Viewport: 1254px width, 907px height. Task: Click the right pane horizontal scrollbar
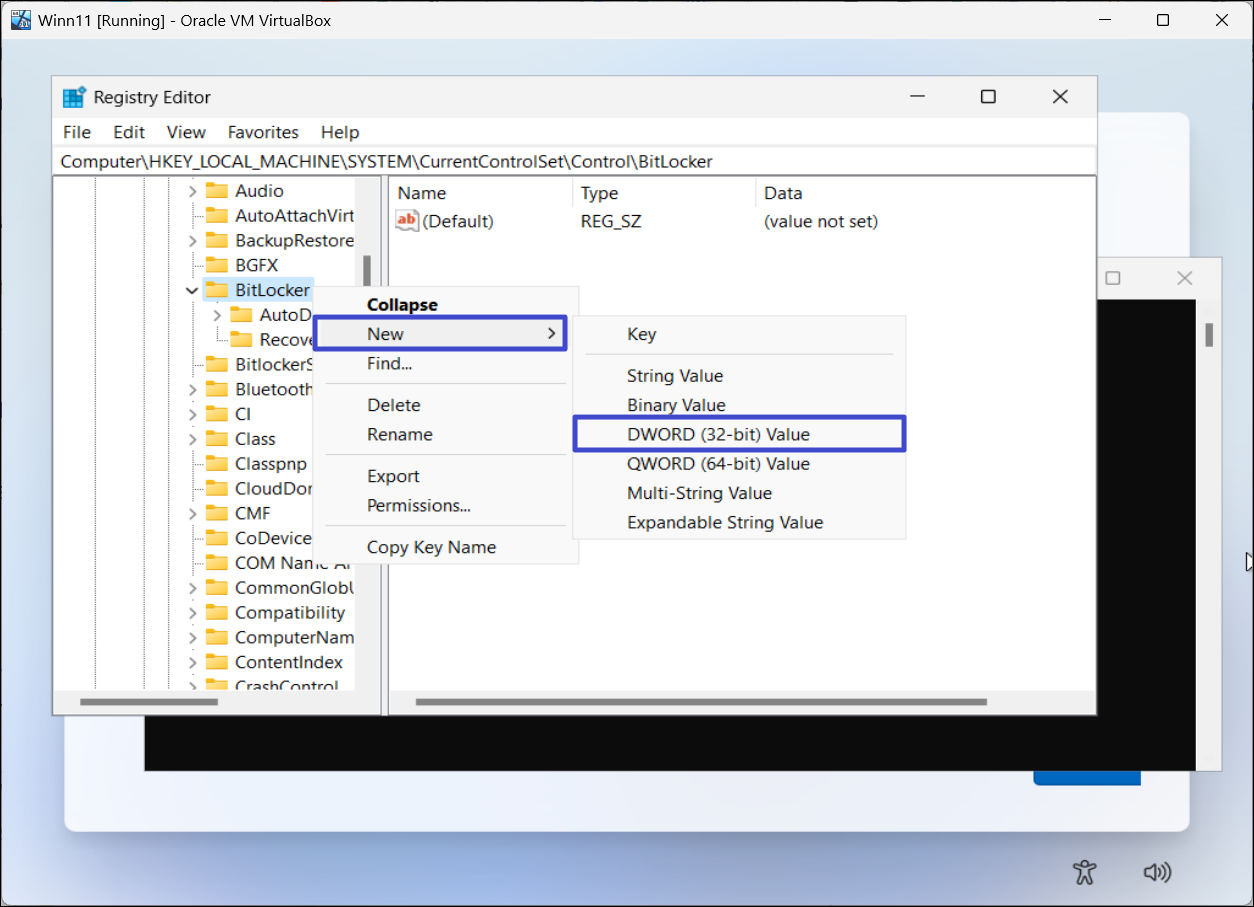(x=700, y=702)
